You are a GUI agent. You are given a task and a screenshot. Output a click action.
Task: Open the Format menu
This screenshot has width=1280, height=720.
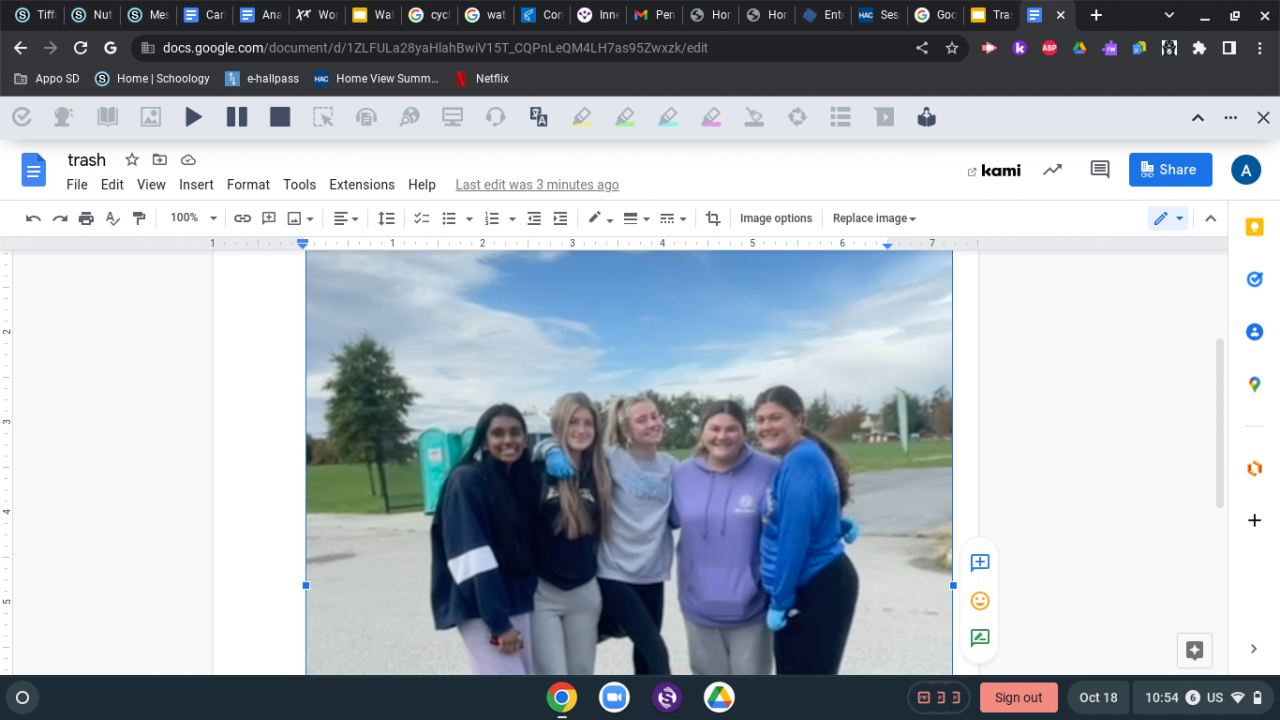(248, 185)
